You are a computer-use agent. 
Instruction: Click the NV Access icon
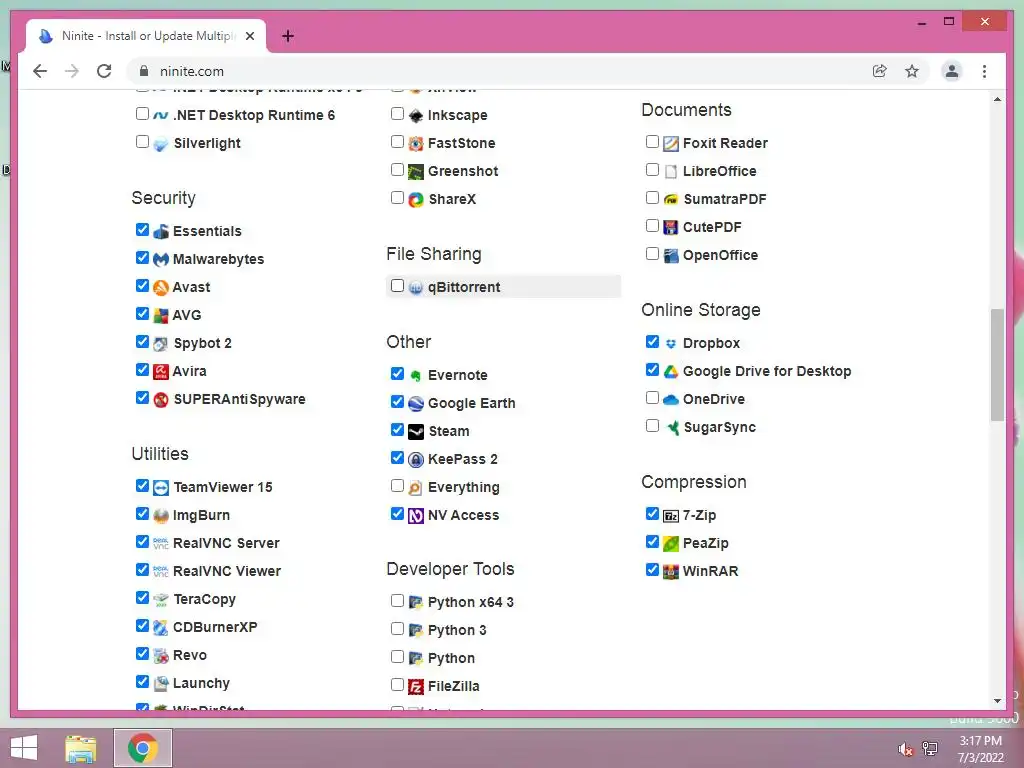pos(416,516)
